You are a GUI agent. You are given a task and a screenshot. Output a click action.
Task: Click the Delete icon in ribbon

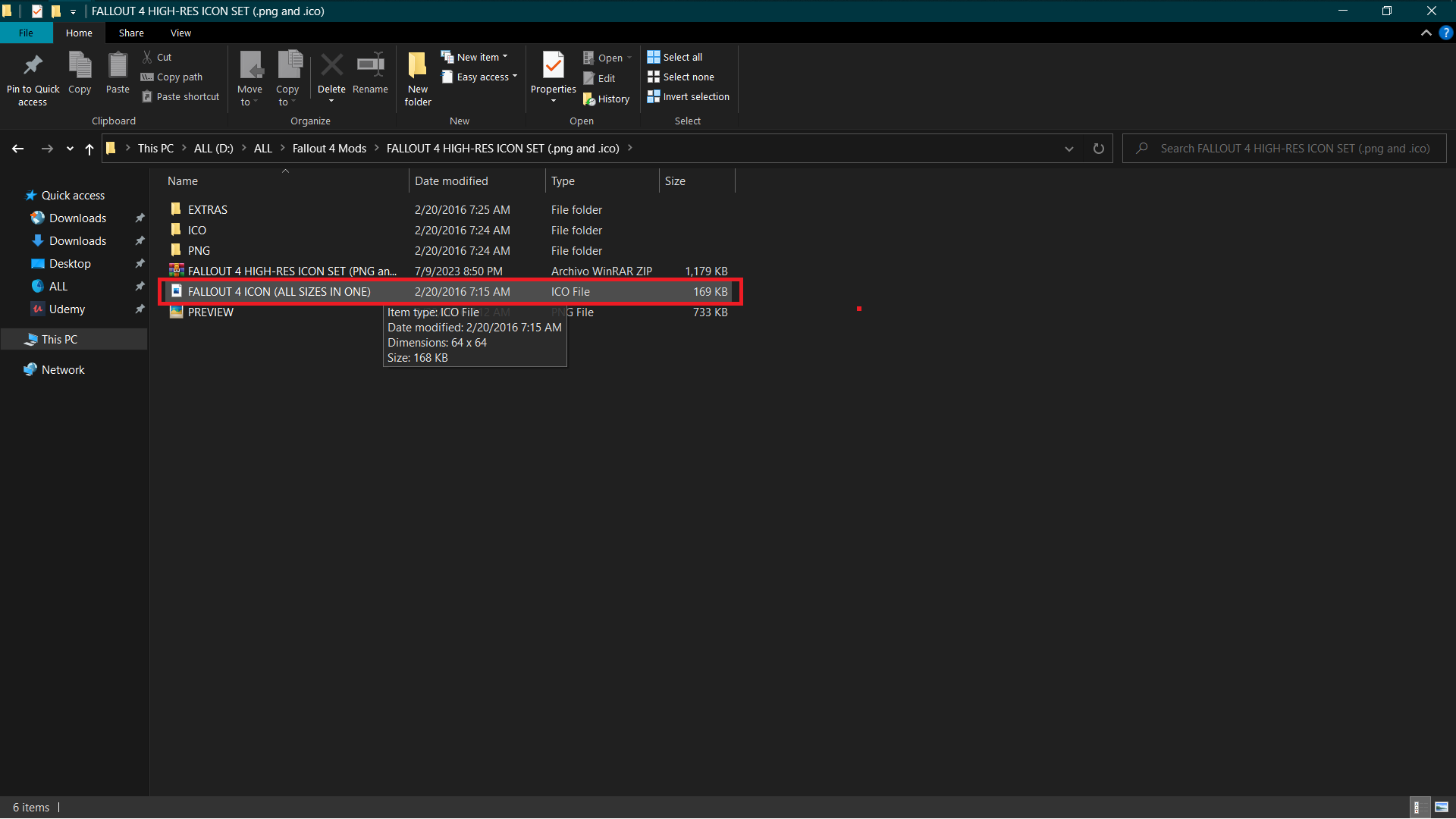click(331, 66)
